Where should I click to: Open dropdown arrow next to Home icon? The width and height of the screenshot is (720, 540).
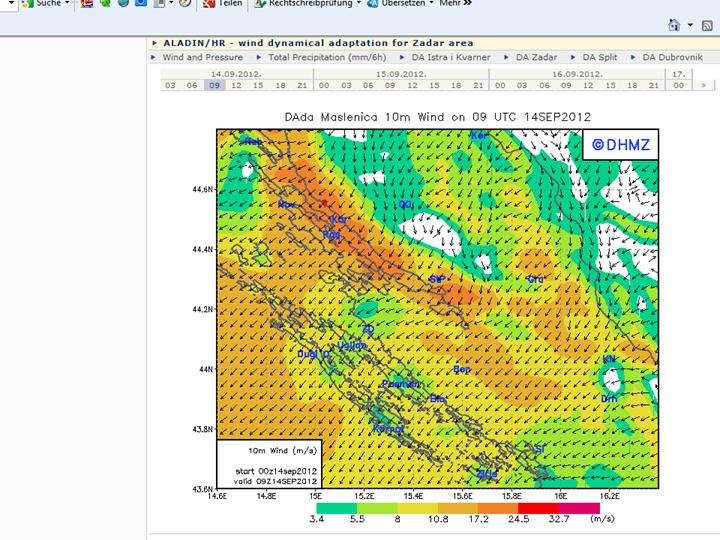[689, 24]
